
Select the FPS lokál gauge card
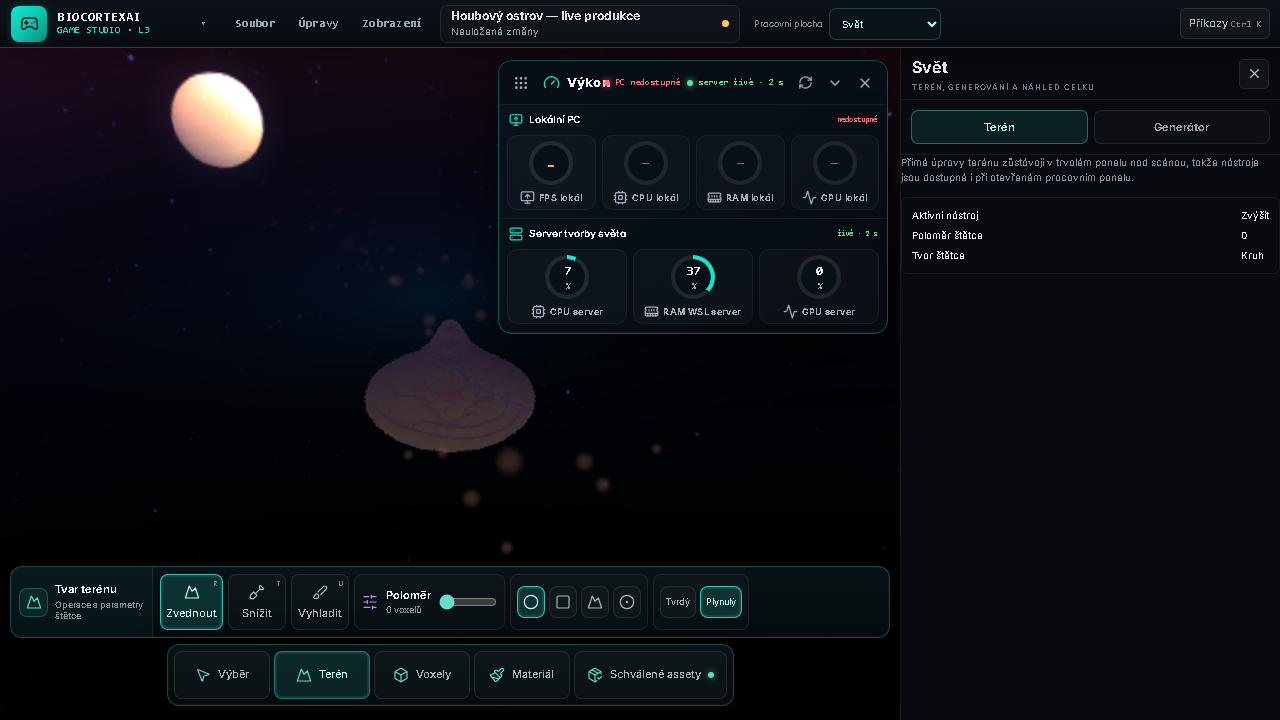coord(551,173)
